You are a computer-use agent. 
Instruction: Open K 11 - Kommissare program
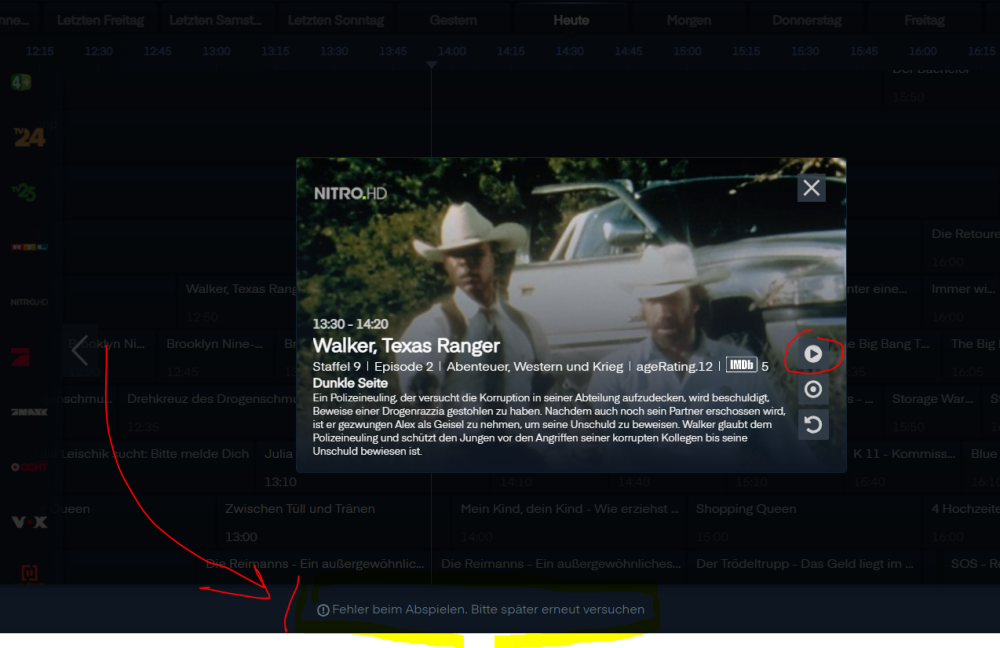903,467
